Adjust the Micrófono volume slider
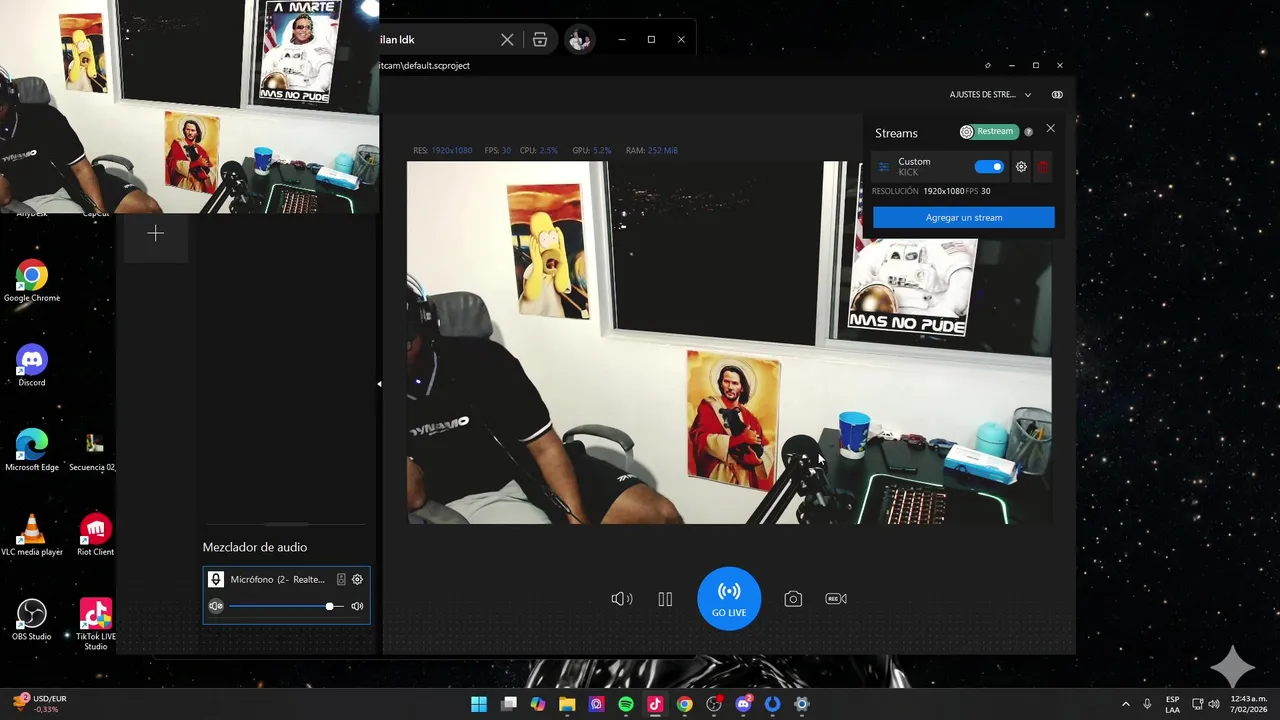Screen dimensions: 1280x720 286,606
